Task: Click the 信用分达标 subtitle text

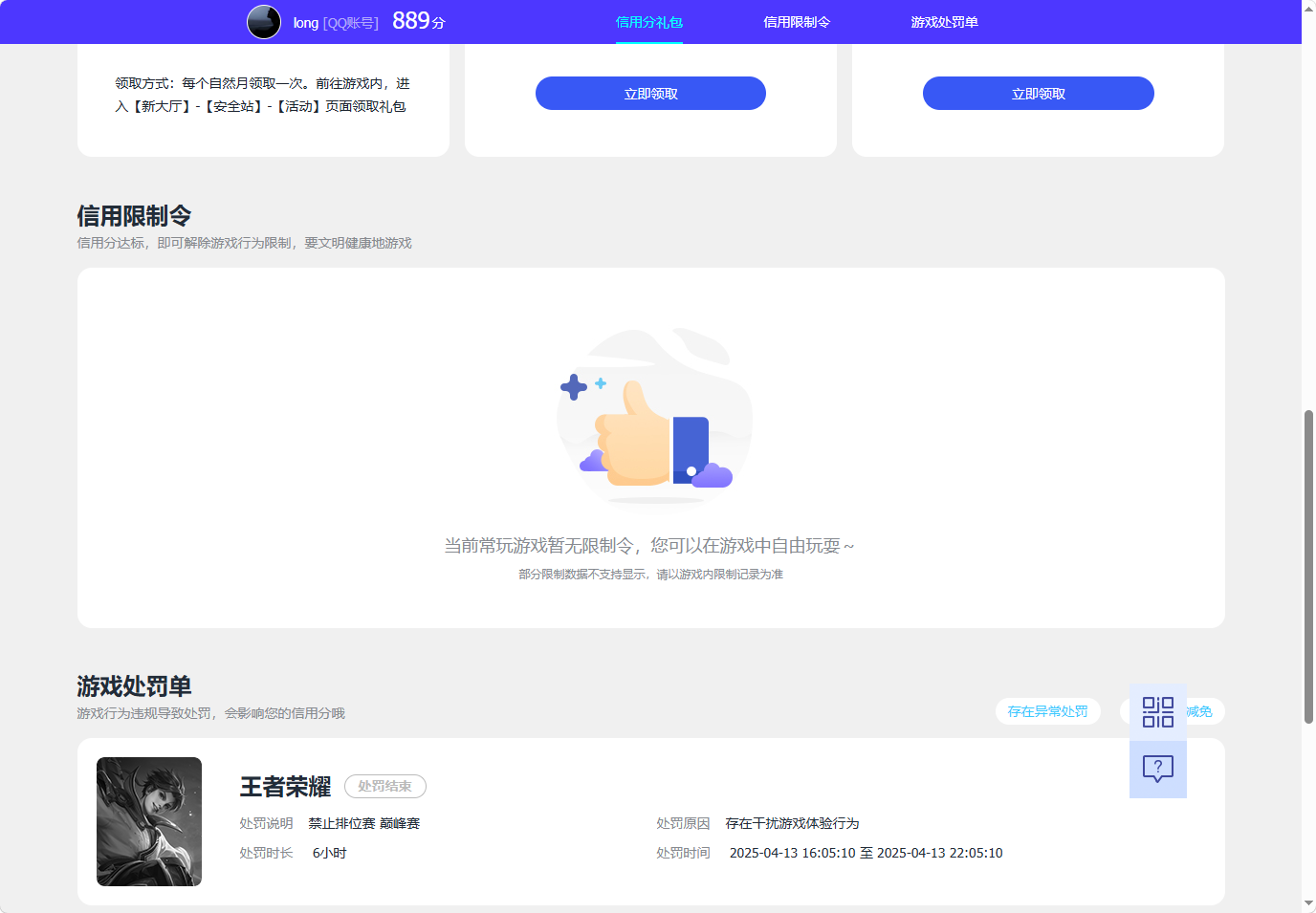Action: (x=244, y=243)
